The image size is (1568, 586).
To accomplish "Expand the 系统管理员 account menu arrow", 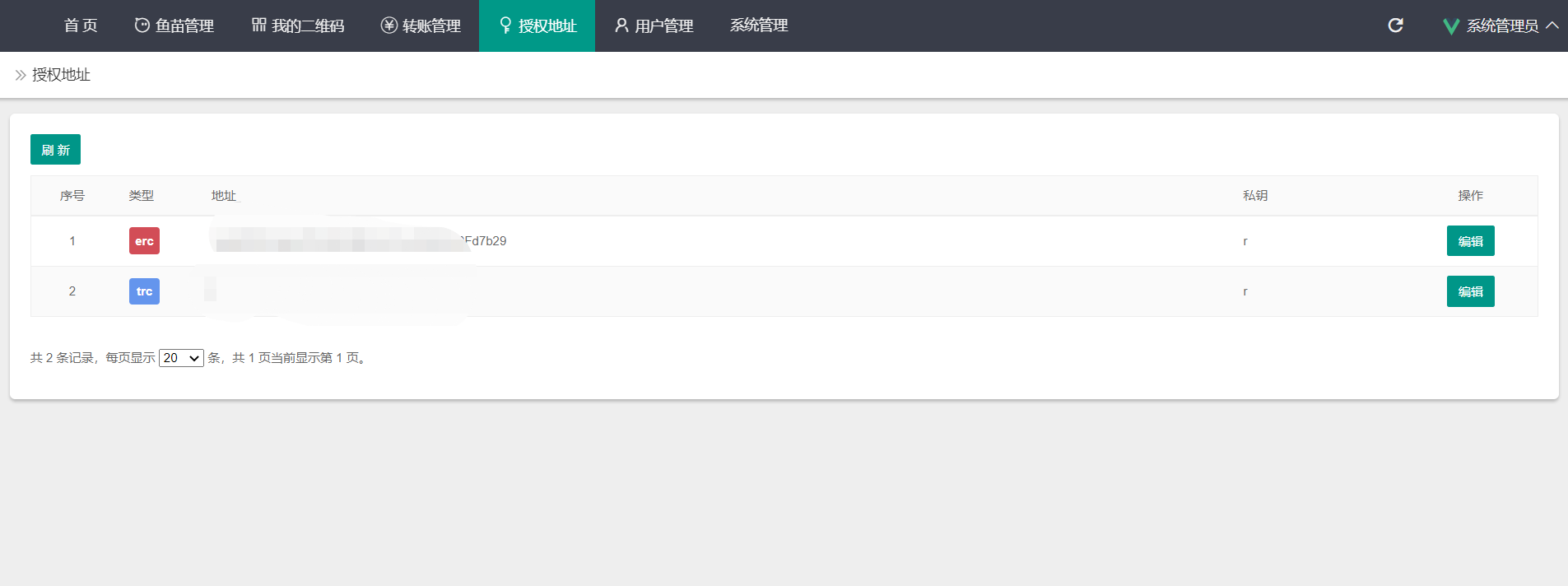I will pos(1552,26).
